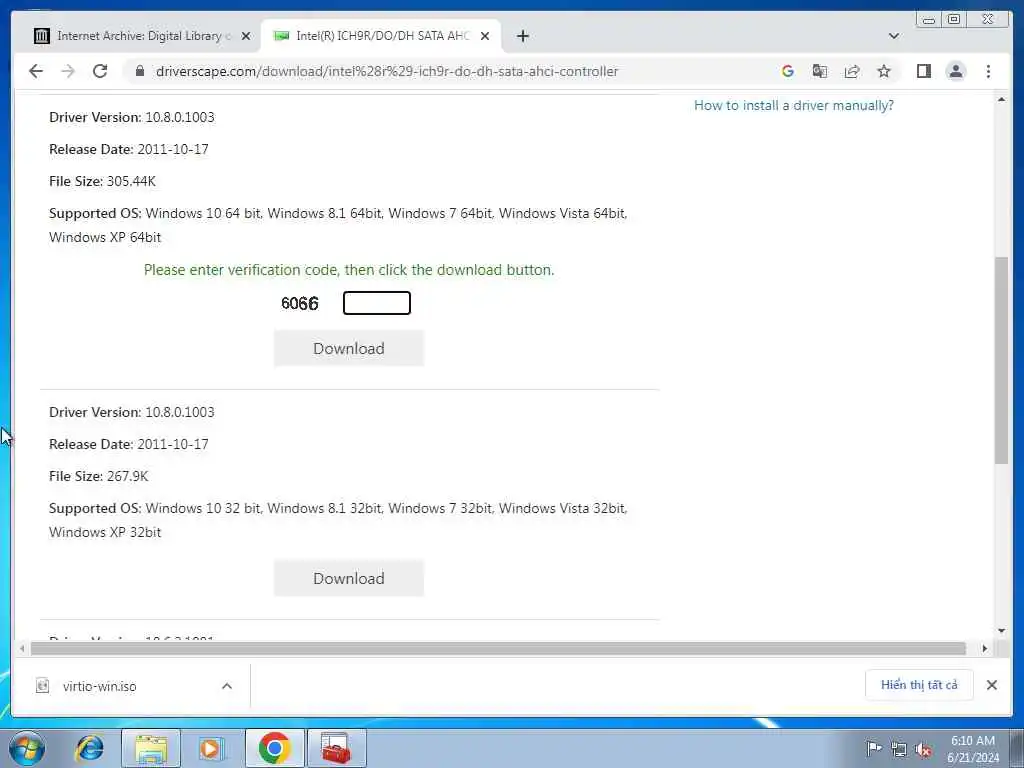
Task: Expand the tab search dropdown
Action: coord(894,36)
